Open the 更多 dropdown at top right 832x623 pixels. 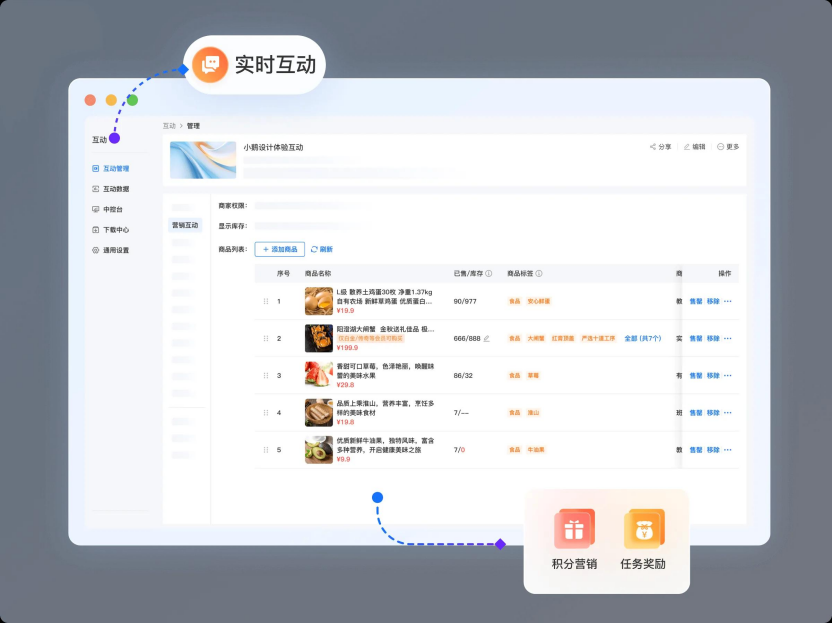point(727,146)
